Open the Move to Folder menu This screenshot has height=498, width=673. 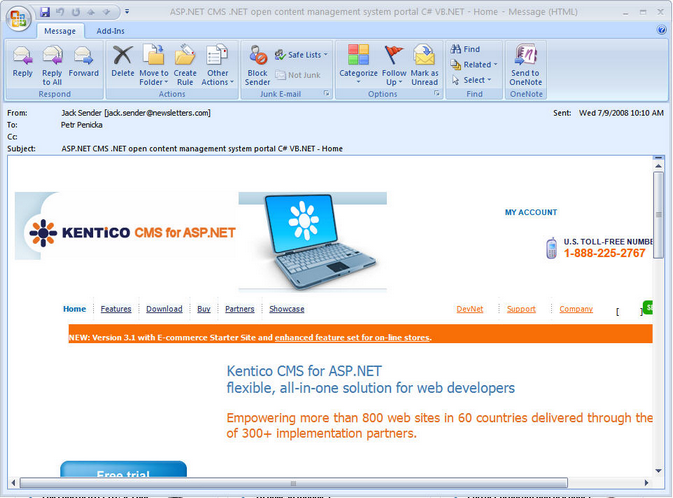[154, 65]
